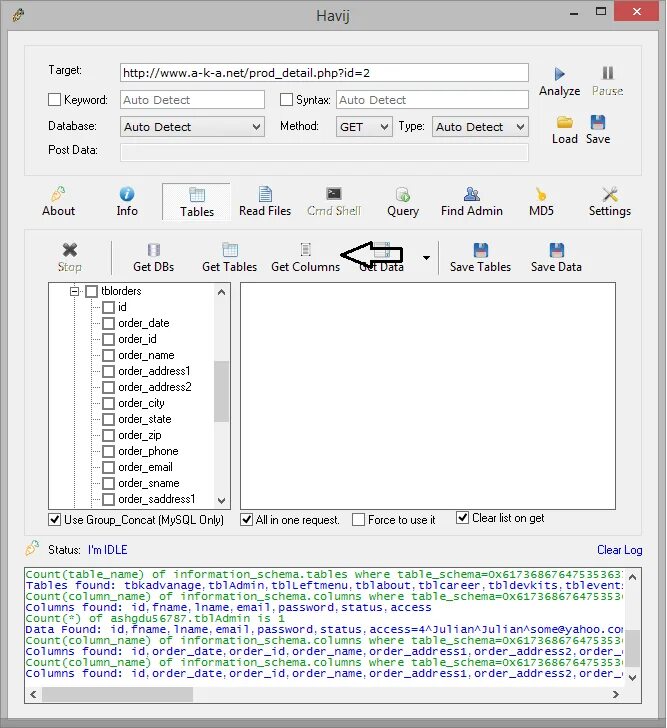Switch to the Tables tab
Viewport: 667px width, 728px height.
pyautogui.click(x=197, y=202)
